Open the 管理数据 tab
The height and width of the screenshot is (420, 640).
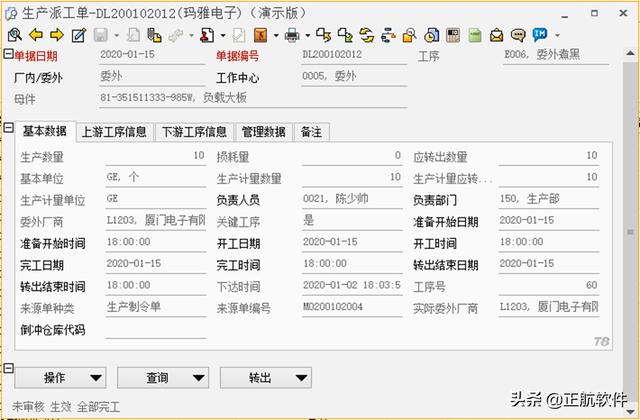click(x=264, y=132)
